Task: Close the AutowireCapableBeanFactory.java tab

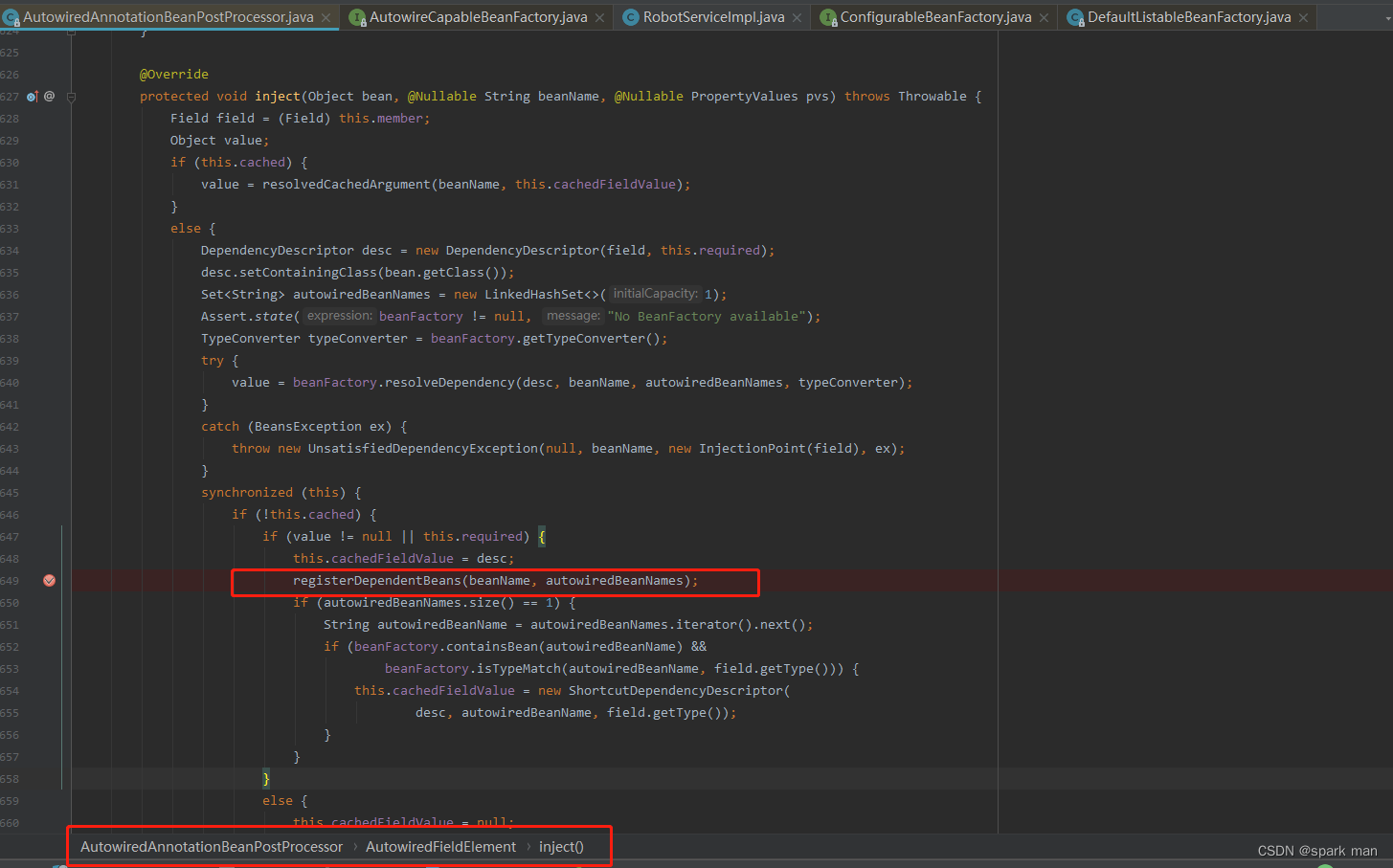Action: [x=599, y=17]
